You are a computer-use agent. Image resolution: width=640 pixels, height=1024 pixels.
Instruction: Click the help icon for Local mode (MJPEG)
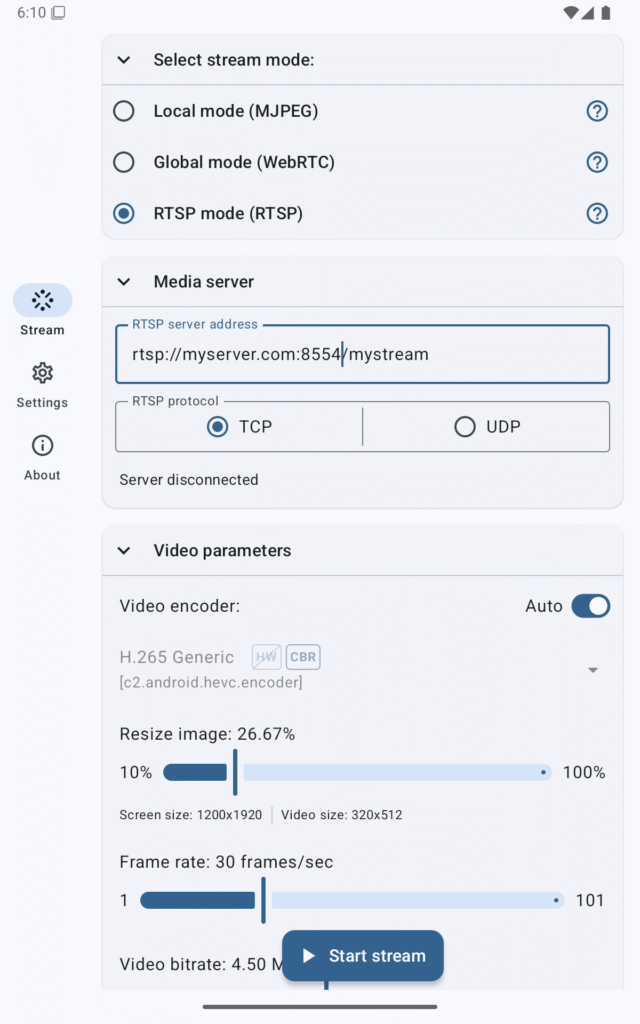(x=597, y=111)
